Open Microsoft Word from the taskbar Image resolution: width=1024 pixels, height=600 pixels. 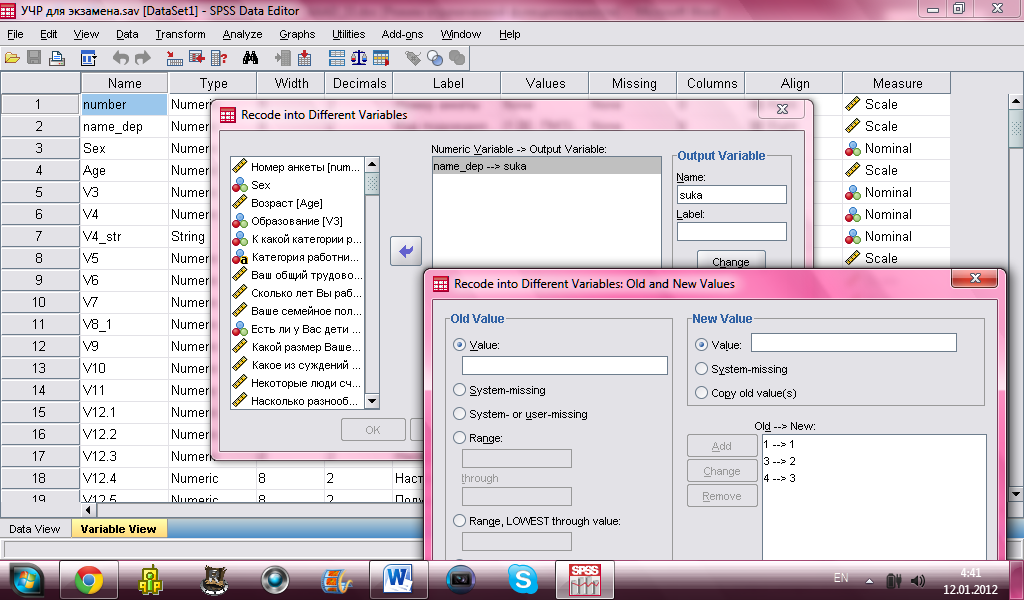[398, 580]
